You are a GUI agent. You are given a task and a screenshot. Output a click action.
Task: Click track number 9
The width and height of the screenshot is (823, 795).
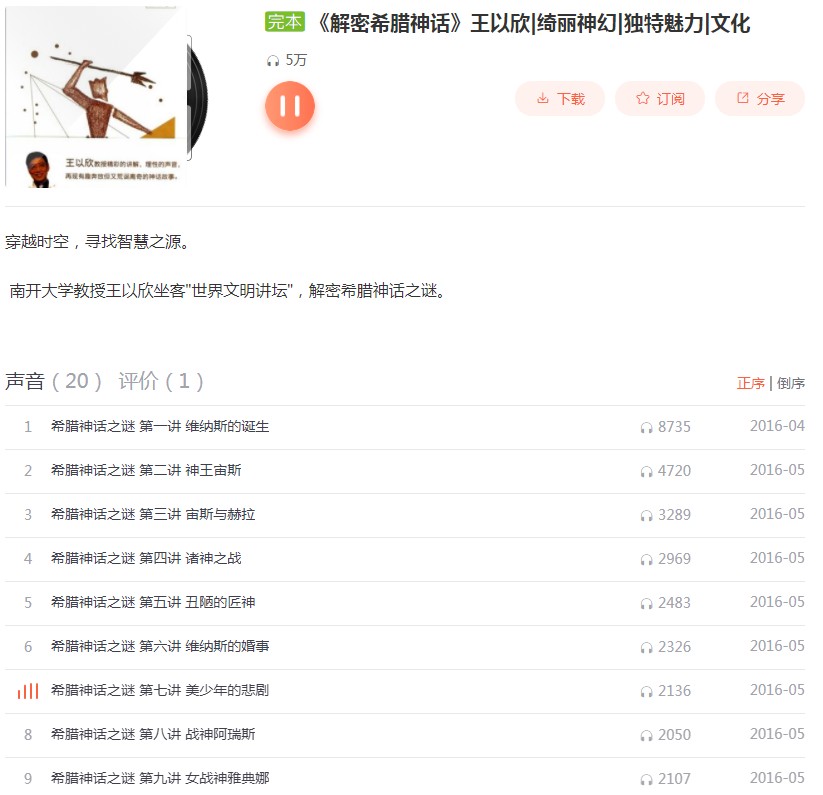click(28, 779)
